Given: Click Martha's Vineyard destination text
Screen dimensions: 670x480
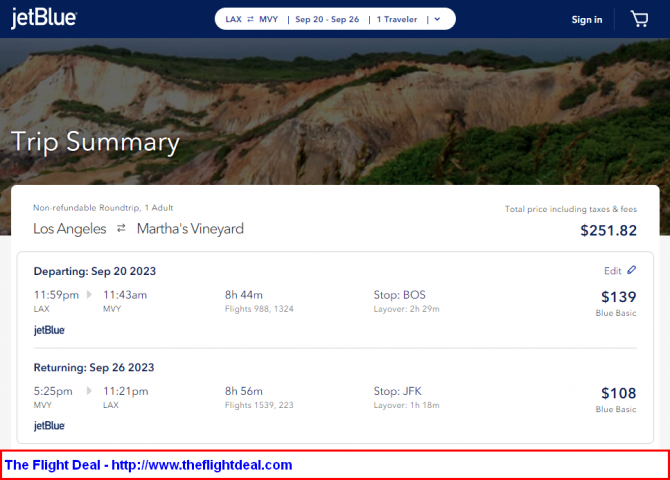Looking at the screenshot, I should pyautogui.click(x=190, y=229).
